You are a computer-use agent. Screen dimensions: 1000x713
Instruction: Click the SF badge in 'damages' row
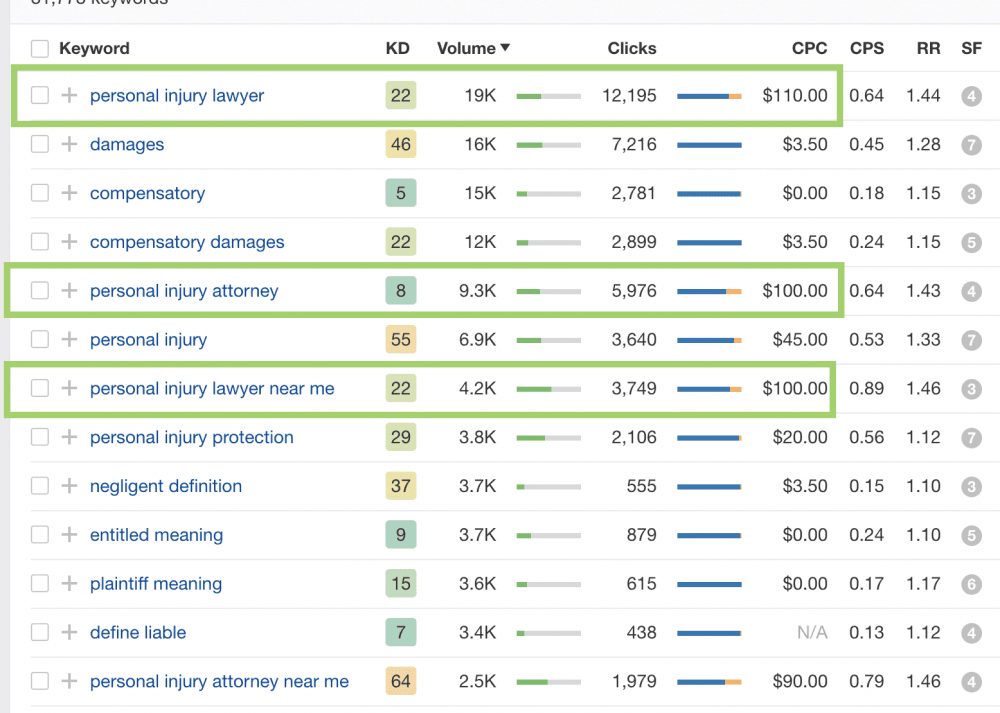tap(971, 144)
